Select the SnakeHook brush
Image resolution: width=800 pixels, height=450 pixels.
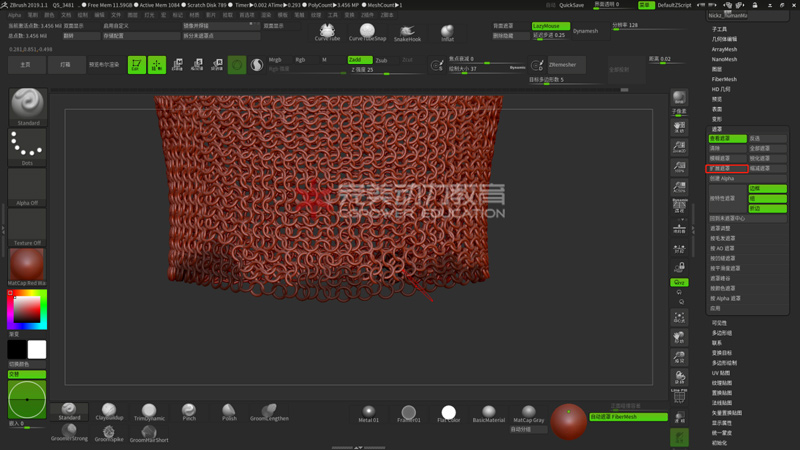click(x=407, y=31)
